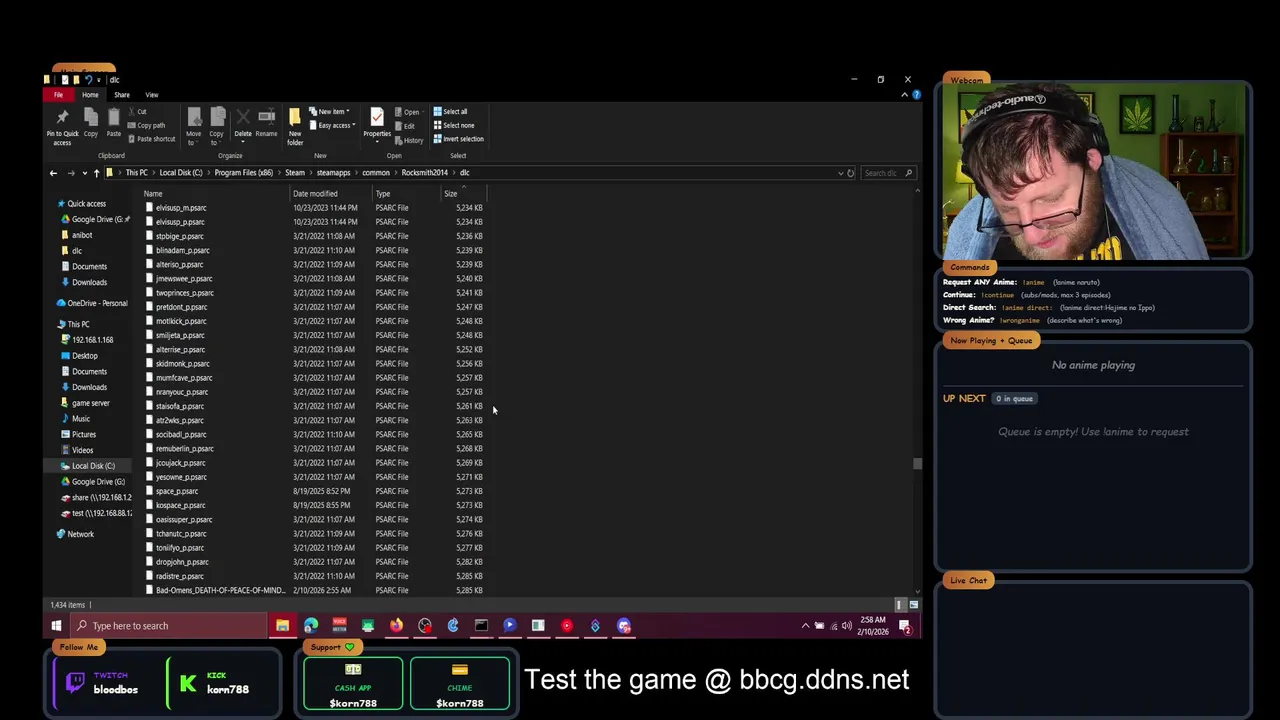This screenshot has height=720, width=1280.
Task: Sort by the Name column header
Action: pyautogui.click(x=214, y=194)
